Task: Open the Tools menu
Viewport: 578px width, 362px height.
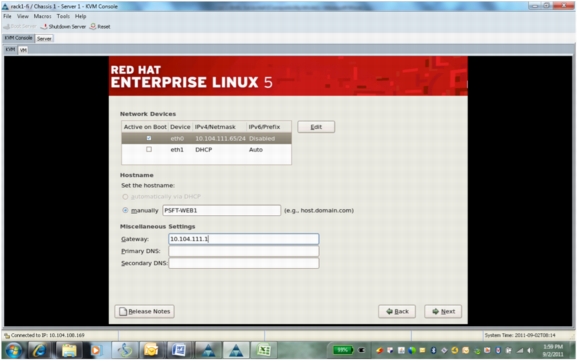Action: click(63, 16)
